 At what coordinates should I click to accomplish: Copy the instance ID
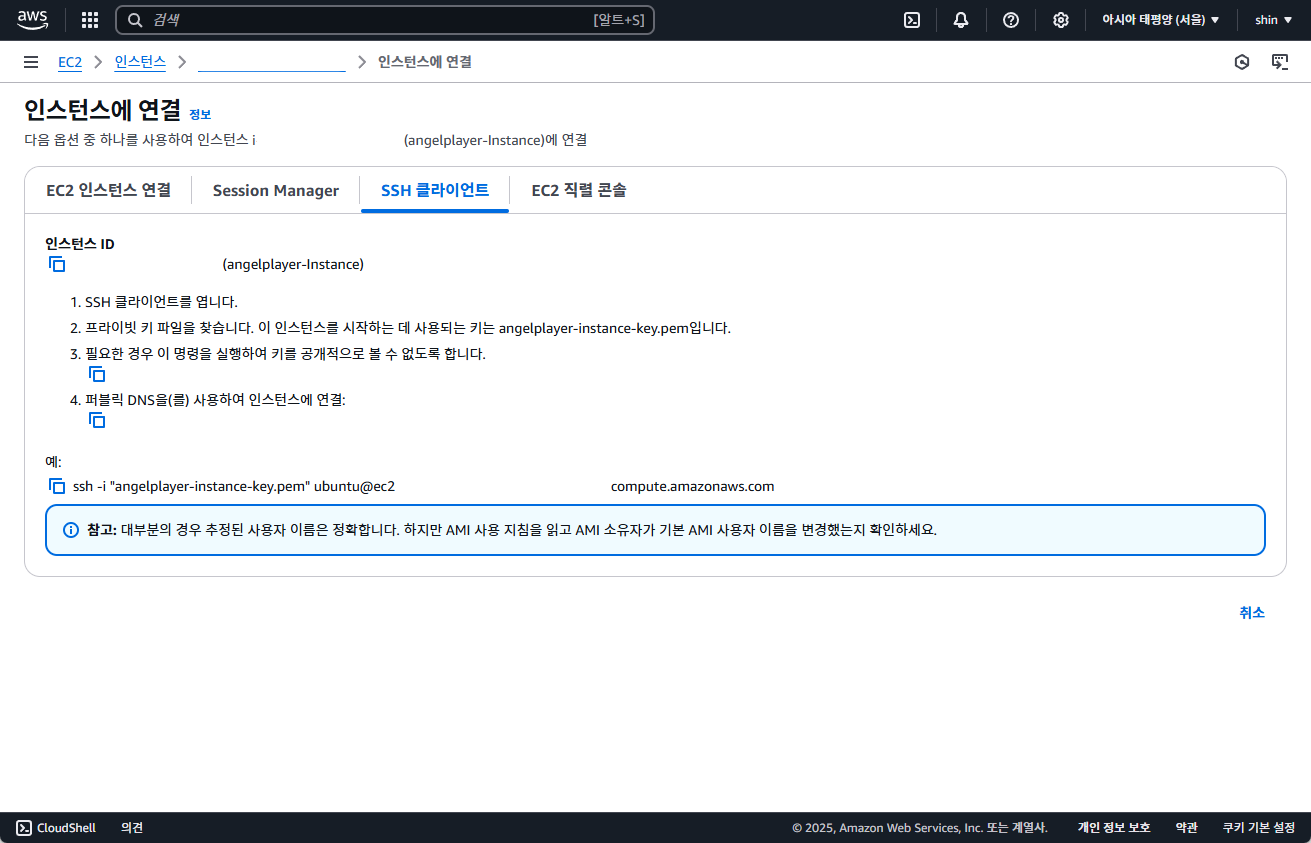57,264
